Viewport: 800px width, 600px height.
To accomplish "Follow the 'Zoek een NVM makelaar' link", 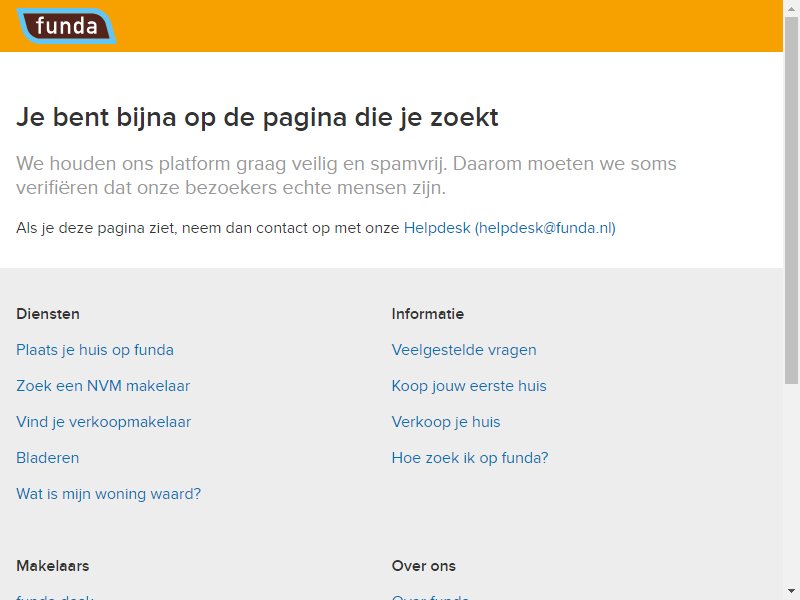I will tap(103, 386).
